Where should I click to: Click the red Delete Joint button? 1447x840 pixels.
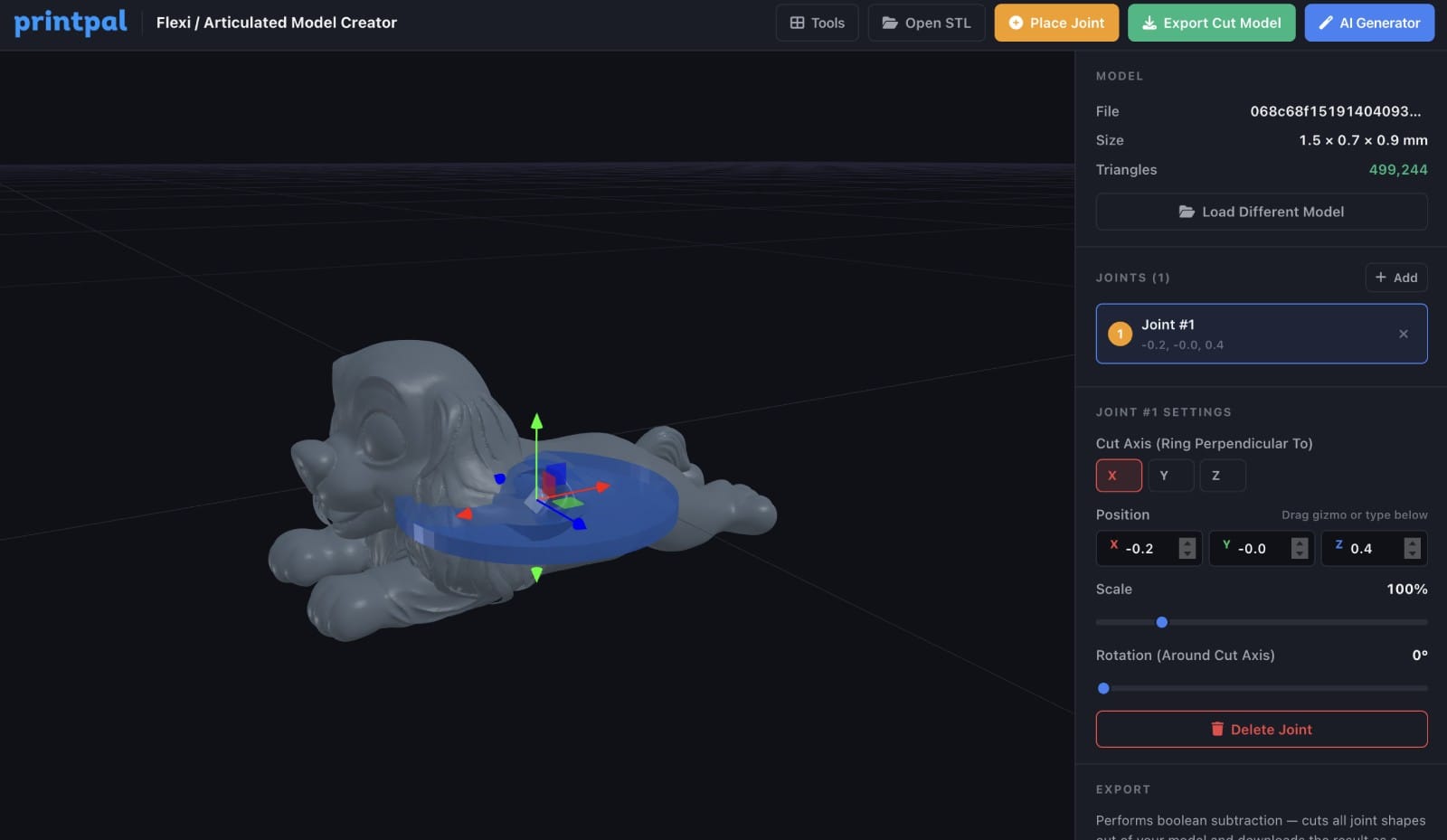(x=1261, y=730)
